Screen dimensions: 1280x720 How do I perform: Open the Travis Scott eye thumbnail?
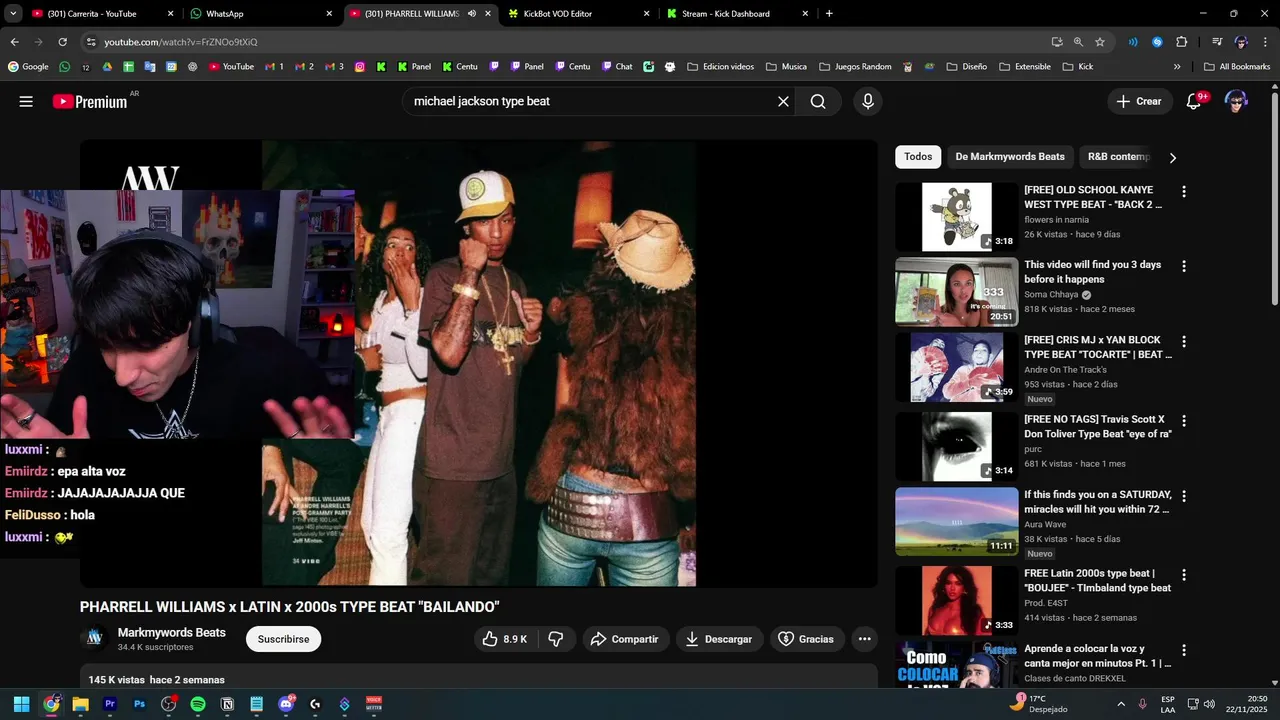point(956,446)
